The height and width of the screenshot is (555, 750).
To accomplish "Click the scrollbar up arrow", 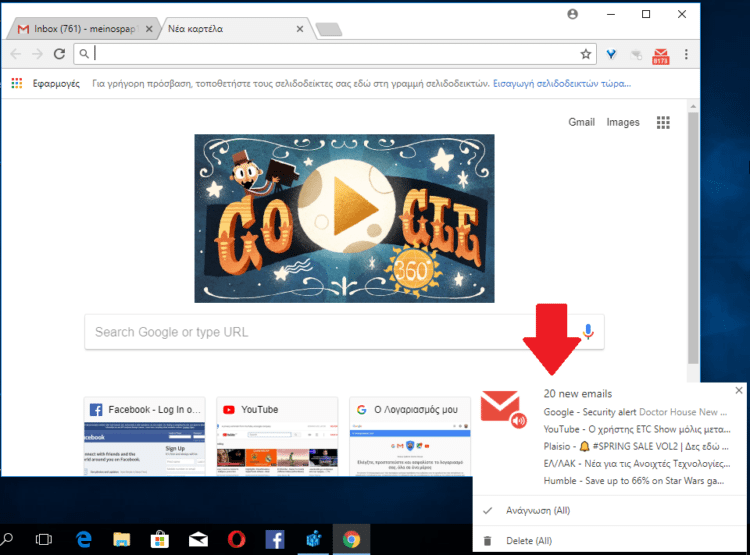I will (693, 106).
